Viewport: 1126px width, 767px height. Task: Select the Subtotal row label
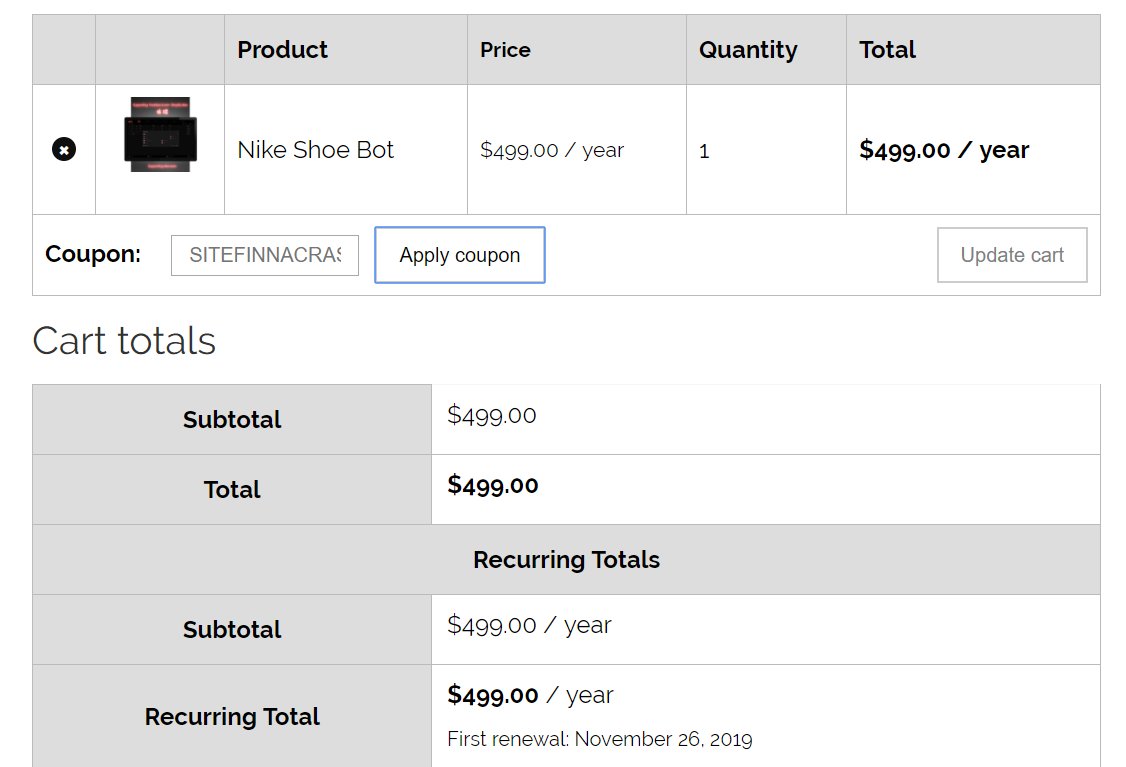pyautogui.click(x=232, y=419)
